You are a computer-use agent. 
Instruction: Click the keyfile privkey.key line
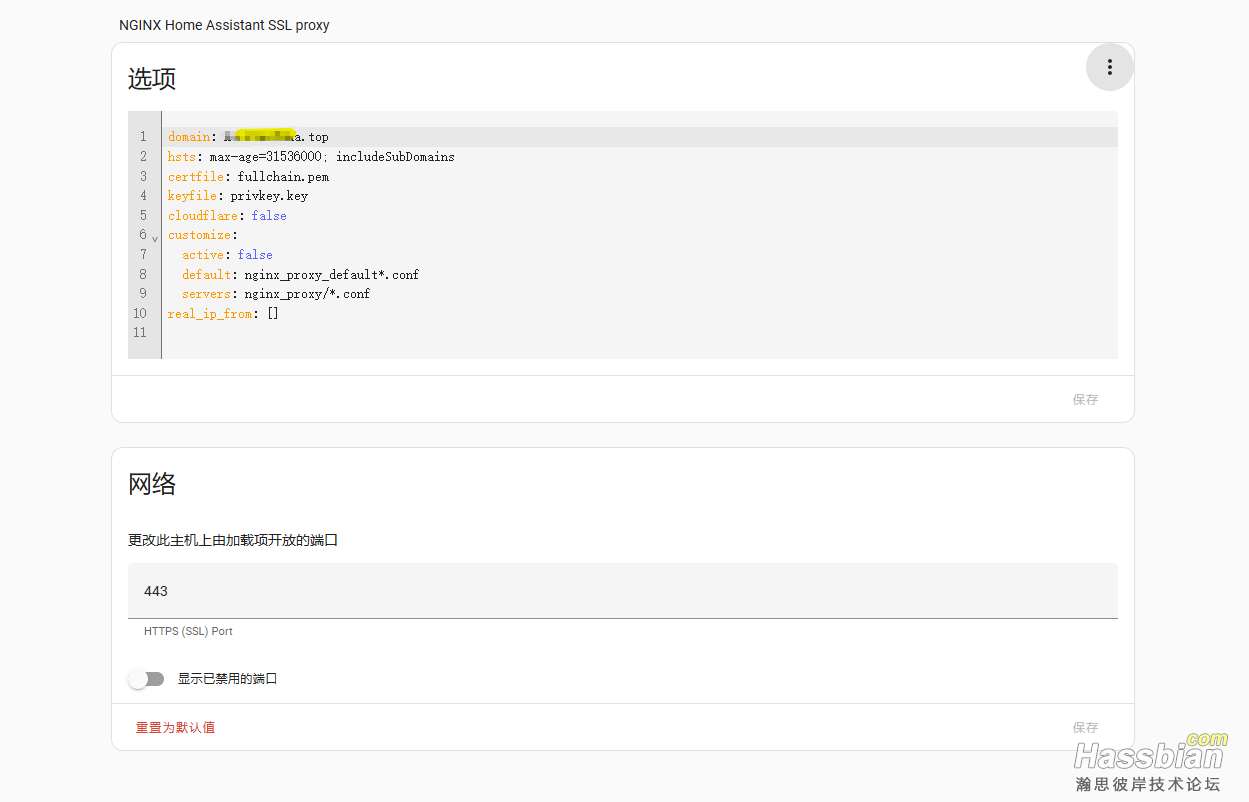(x=238, y=196)
